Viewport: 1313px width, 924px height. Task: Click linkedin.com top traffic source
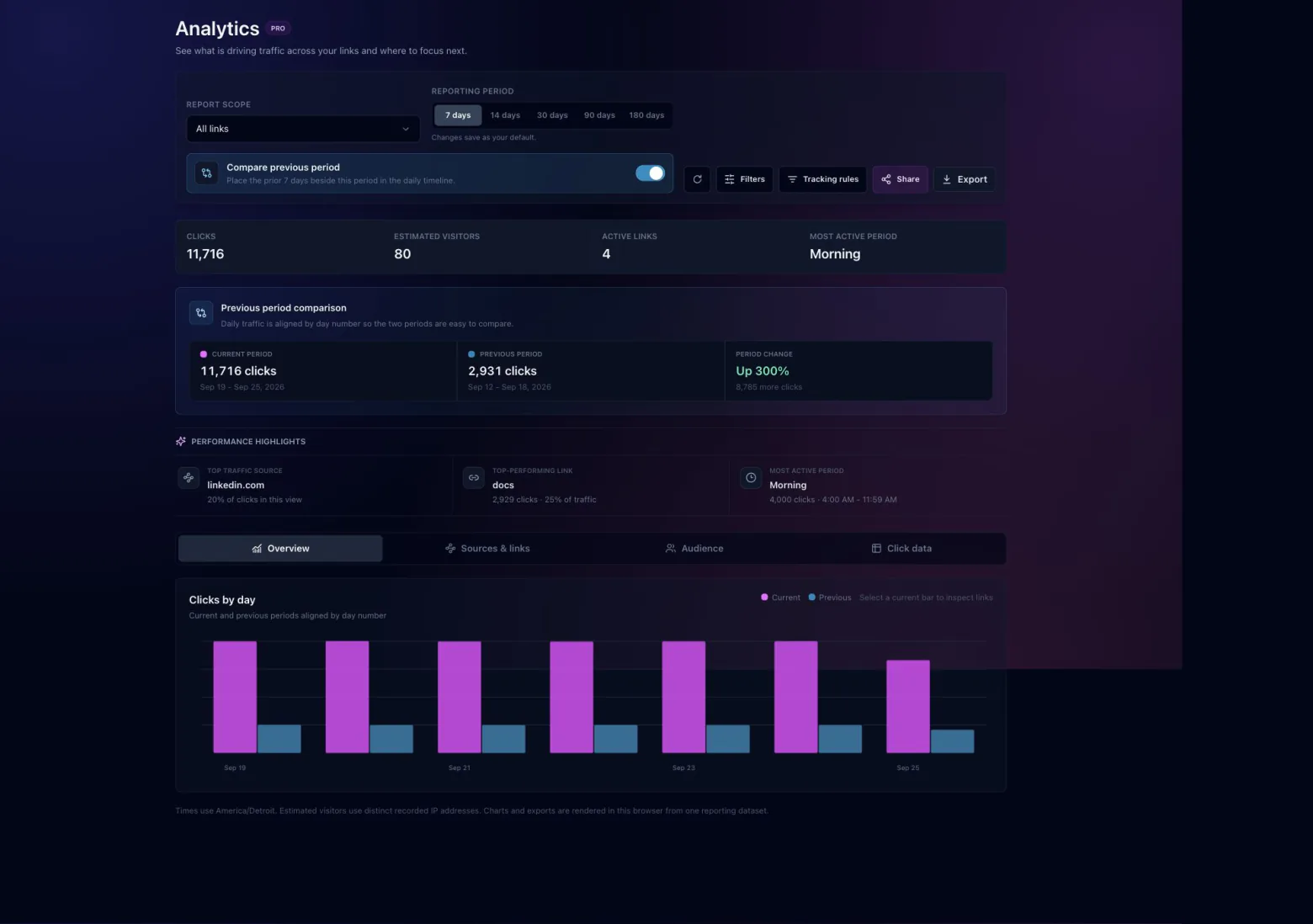(x=236, y=485)
